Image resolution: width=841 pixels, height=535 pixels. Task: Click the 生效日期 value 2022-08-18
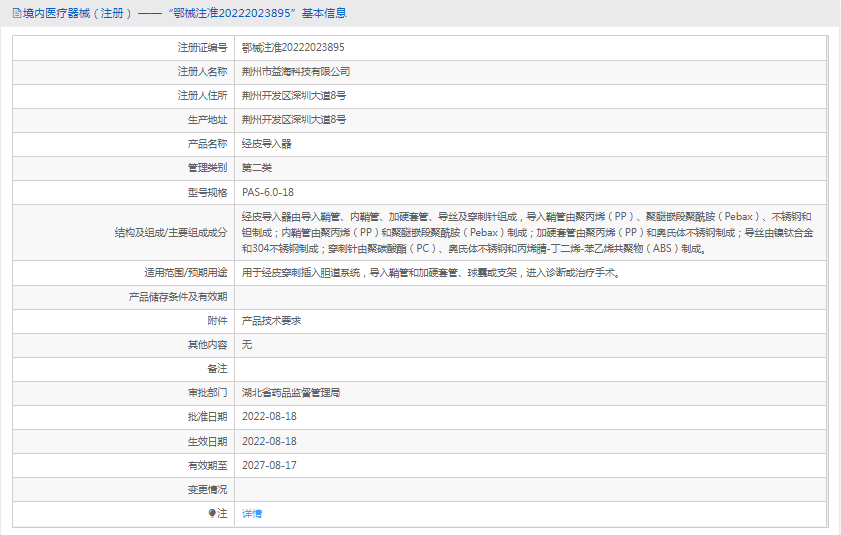click(269, 441)
